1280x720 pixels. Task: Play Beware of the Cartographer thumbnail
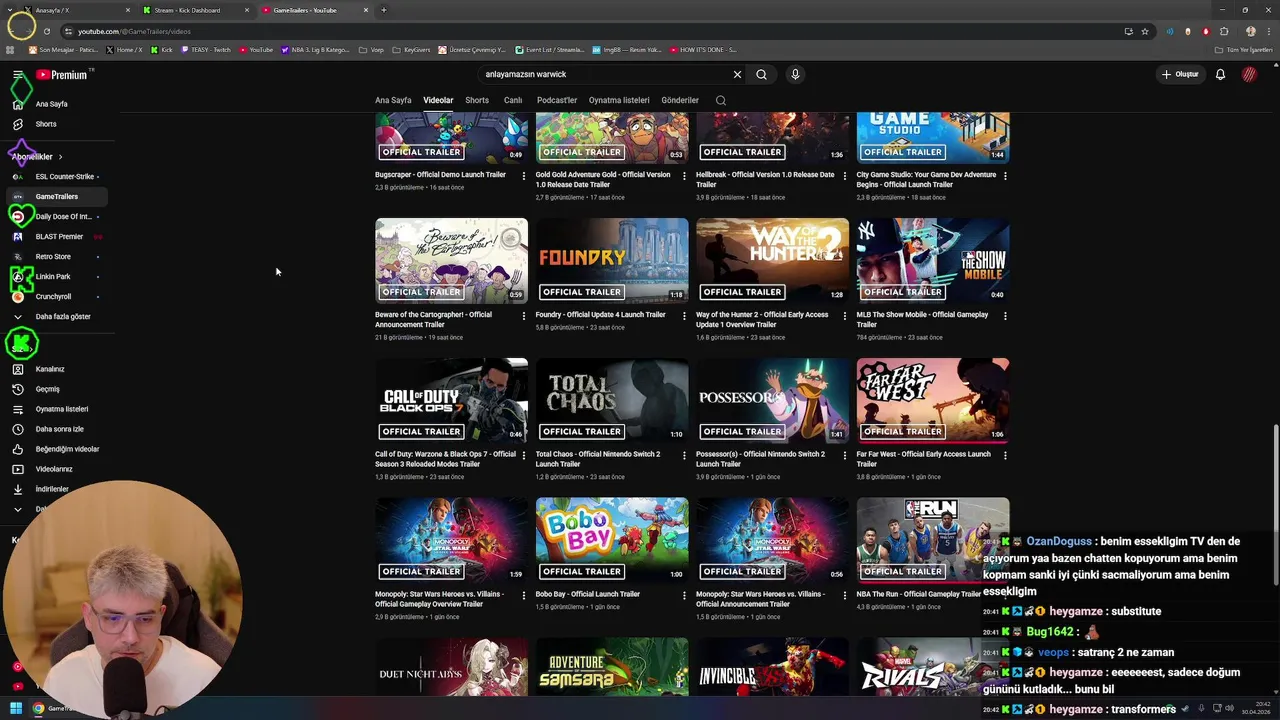[451, 260]
